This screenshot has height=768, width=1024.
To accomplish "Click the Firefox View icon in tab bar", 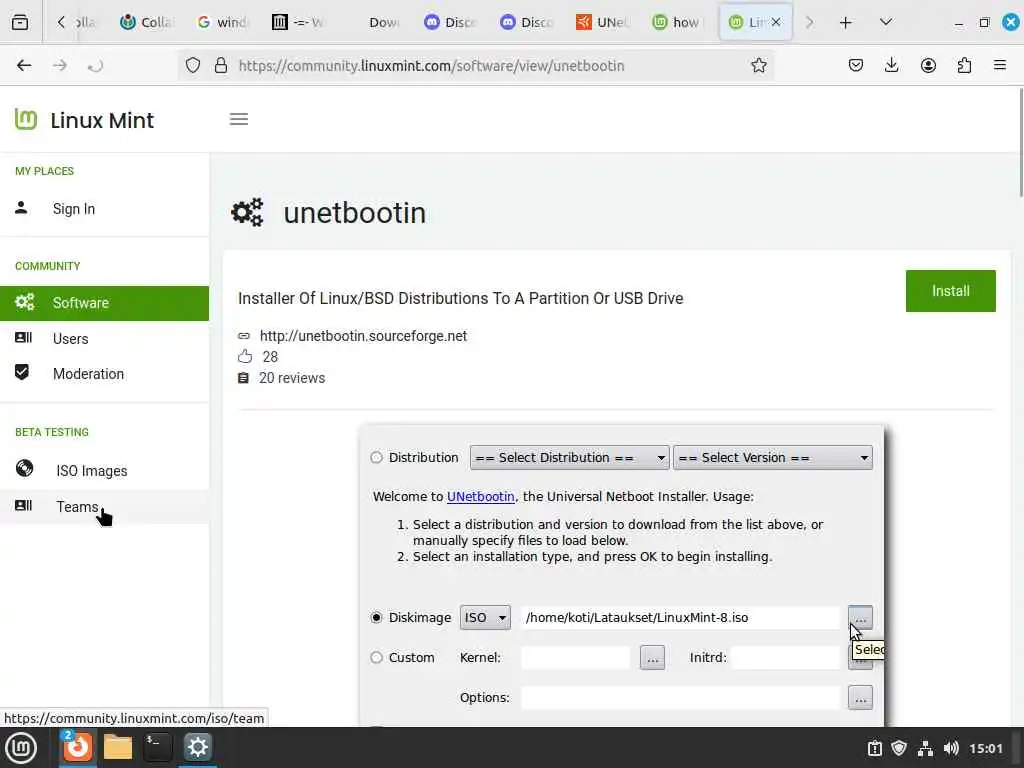I will pos(20,23).
